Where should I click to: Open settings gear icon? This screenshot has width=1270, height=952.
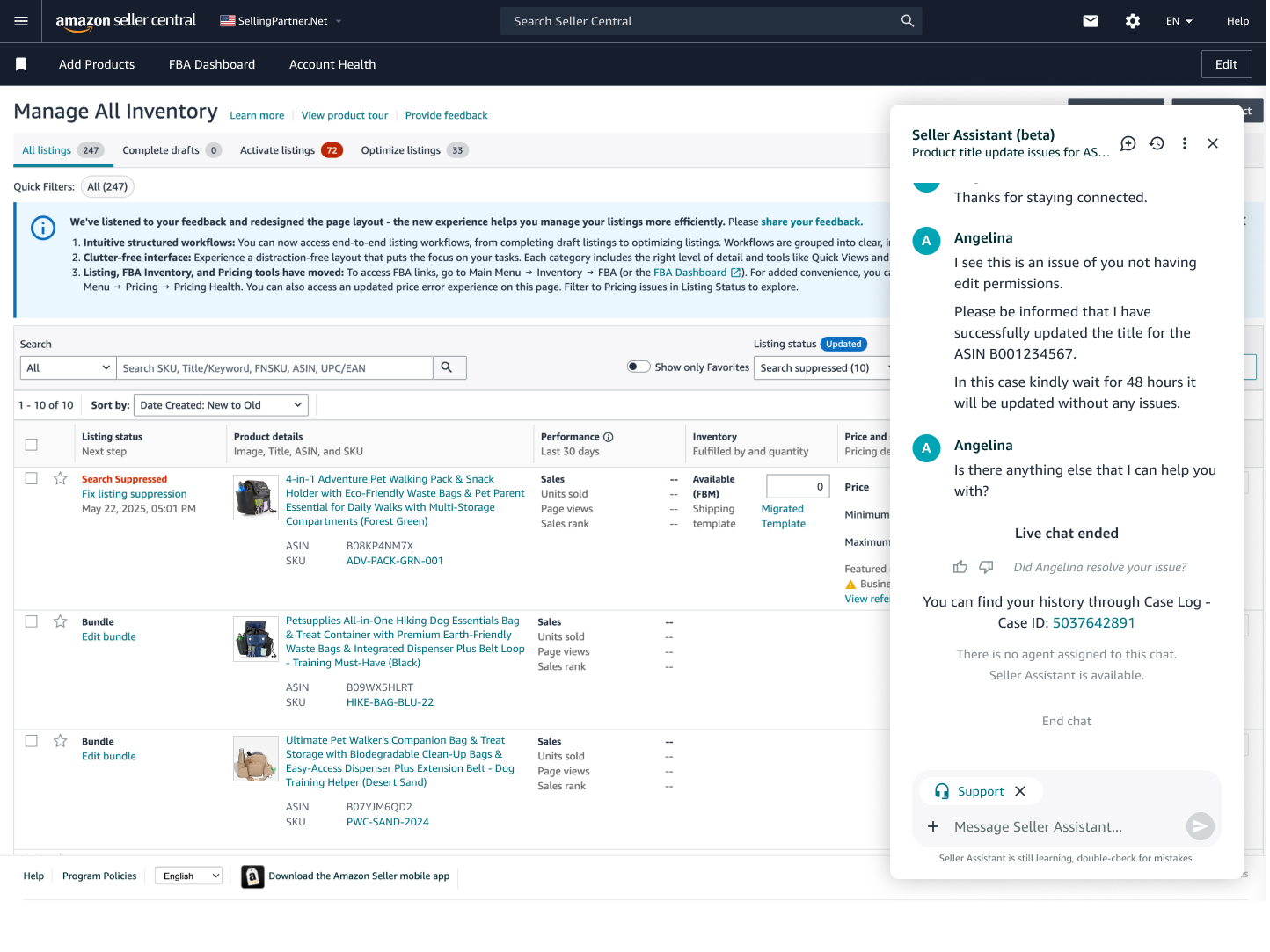coord(1132,21)
